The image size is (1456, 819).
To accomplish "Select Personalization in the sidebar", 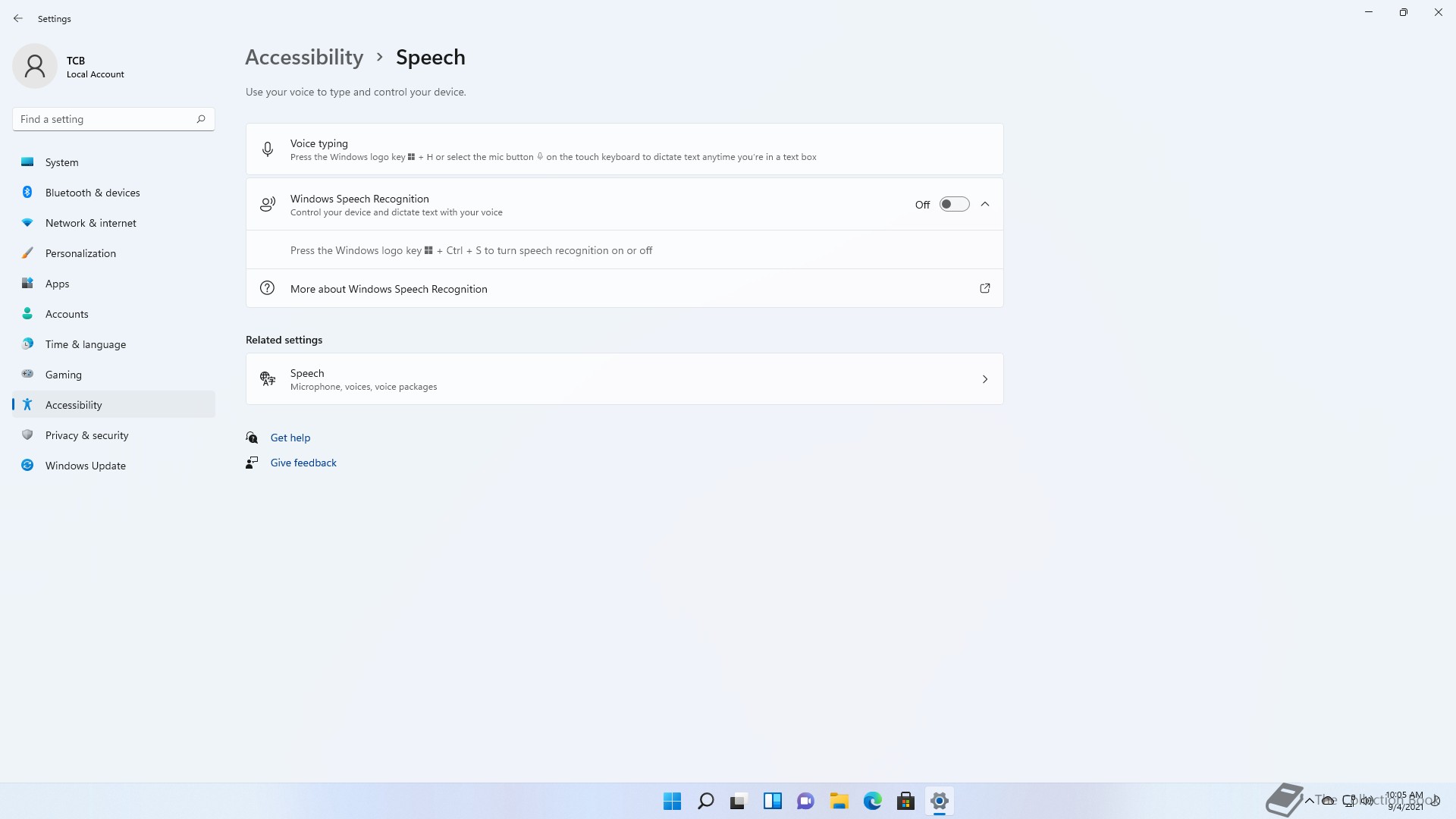I will [114, 253].
